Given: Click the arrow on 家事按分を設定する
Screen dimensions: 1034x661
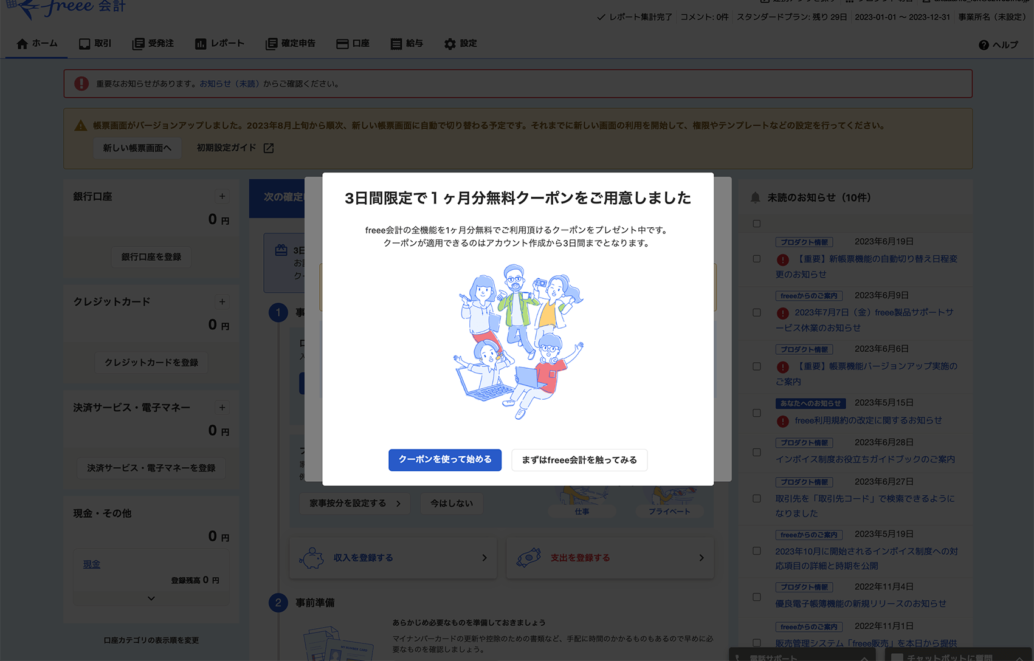Looking at the screenshot, I should coord(398,503).
